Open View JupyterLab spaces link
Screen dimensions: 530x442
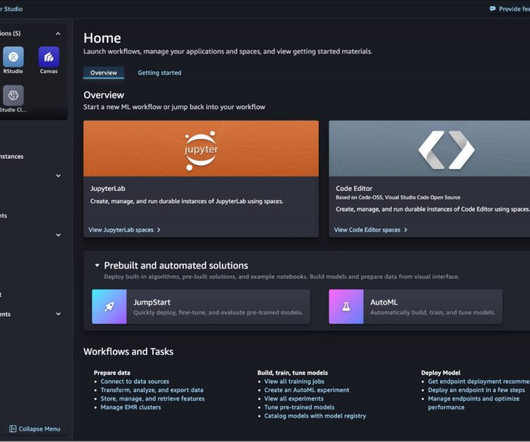(124, 230)
